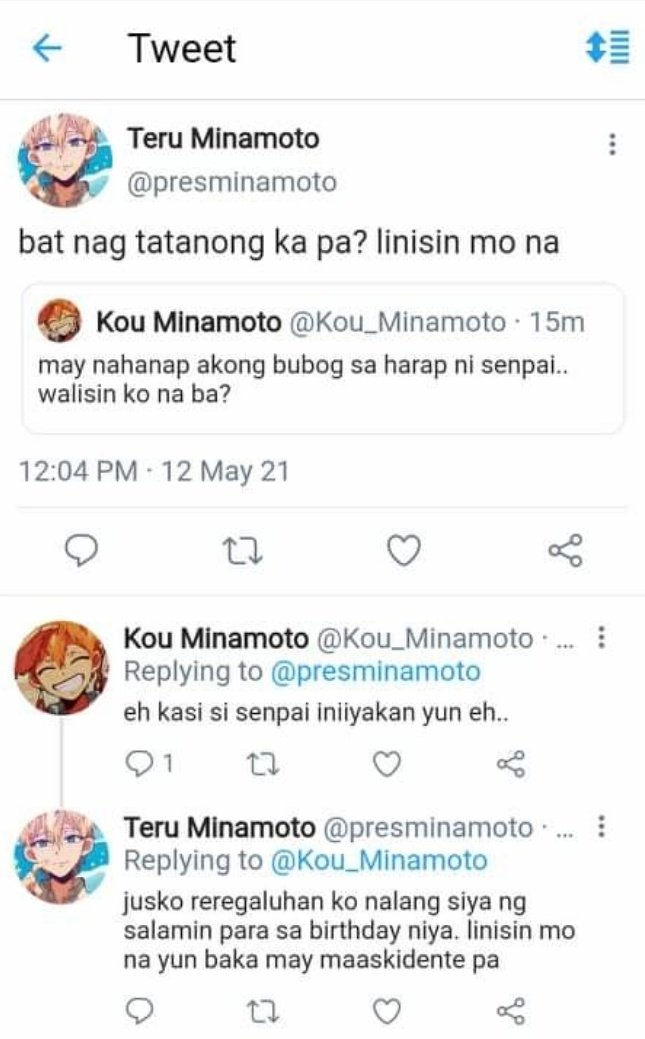Like the main tweet with heart icon
645x1039 pixels.
pos(404,550)
